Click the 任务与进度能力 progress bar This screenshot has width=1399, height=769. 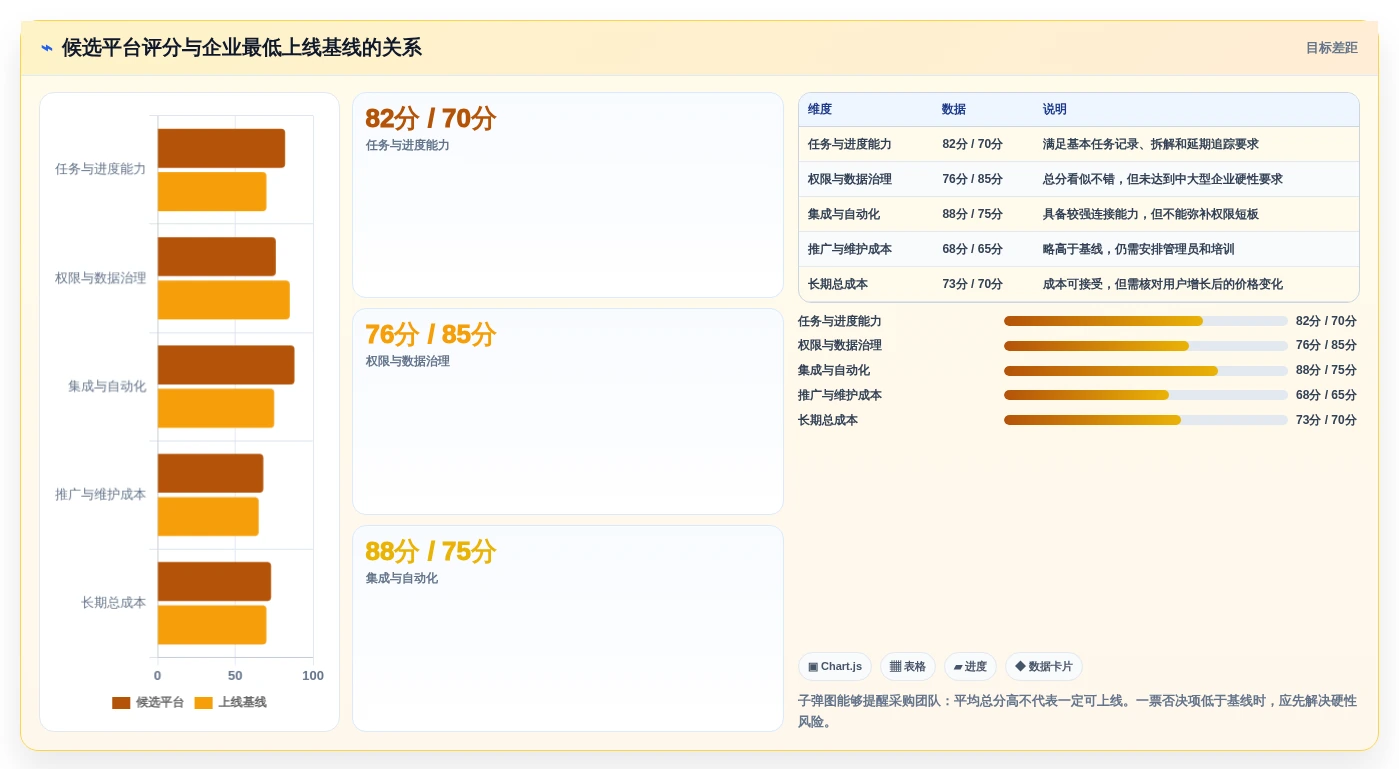(1145, 321)
